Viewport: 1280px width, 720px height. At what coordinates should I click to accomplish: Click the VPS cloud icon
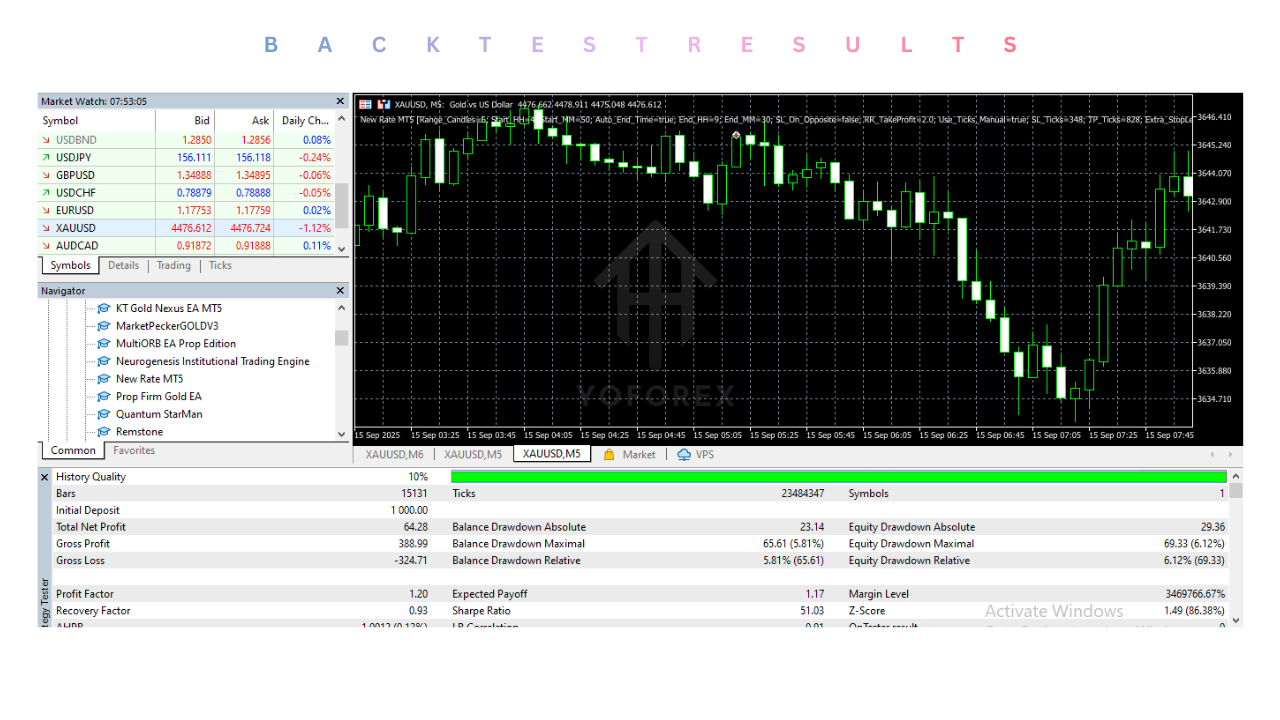point(683,454)
